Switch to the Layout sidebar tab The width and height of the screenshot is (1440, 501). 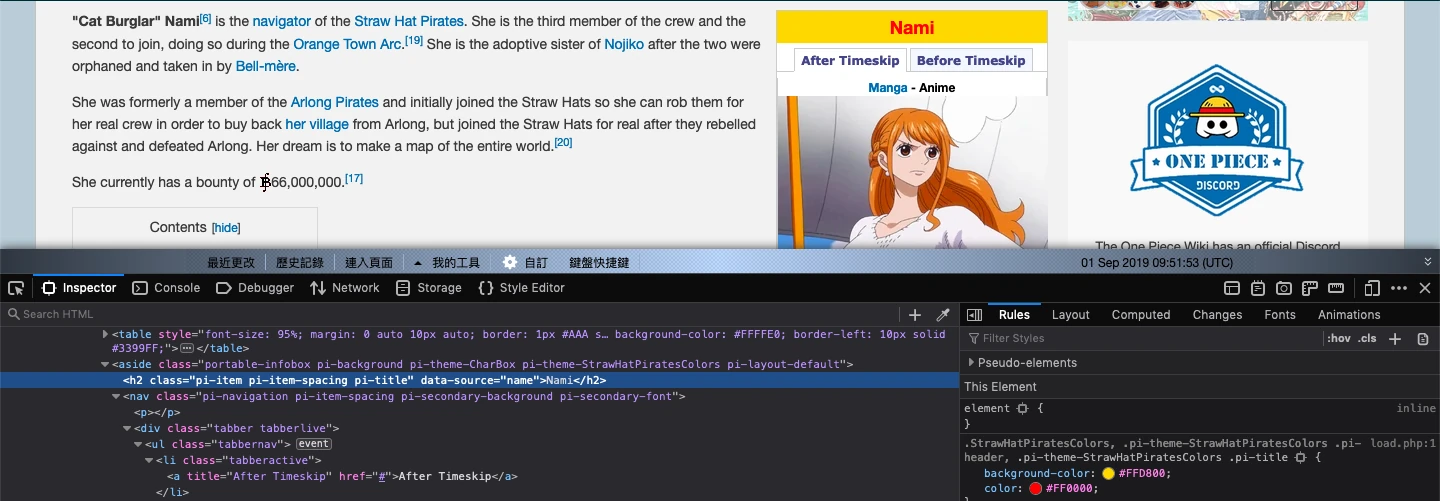1070,315
